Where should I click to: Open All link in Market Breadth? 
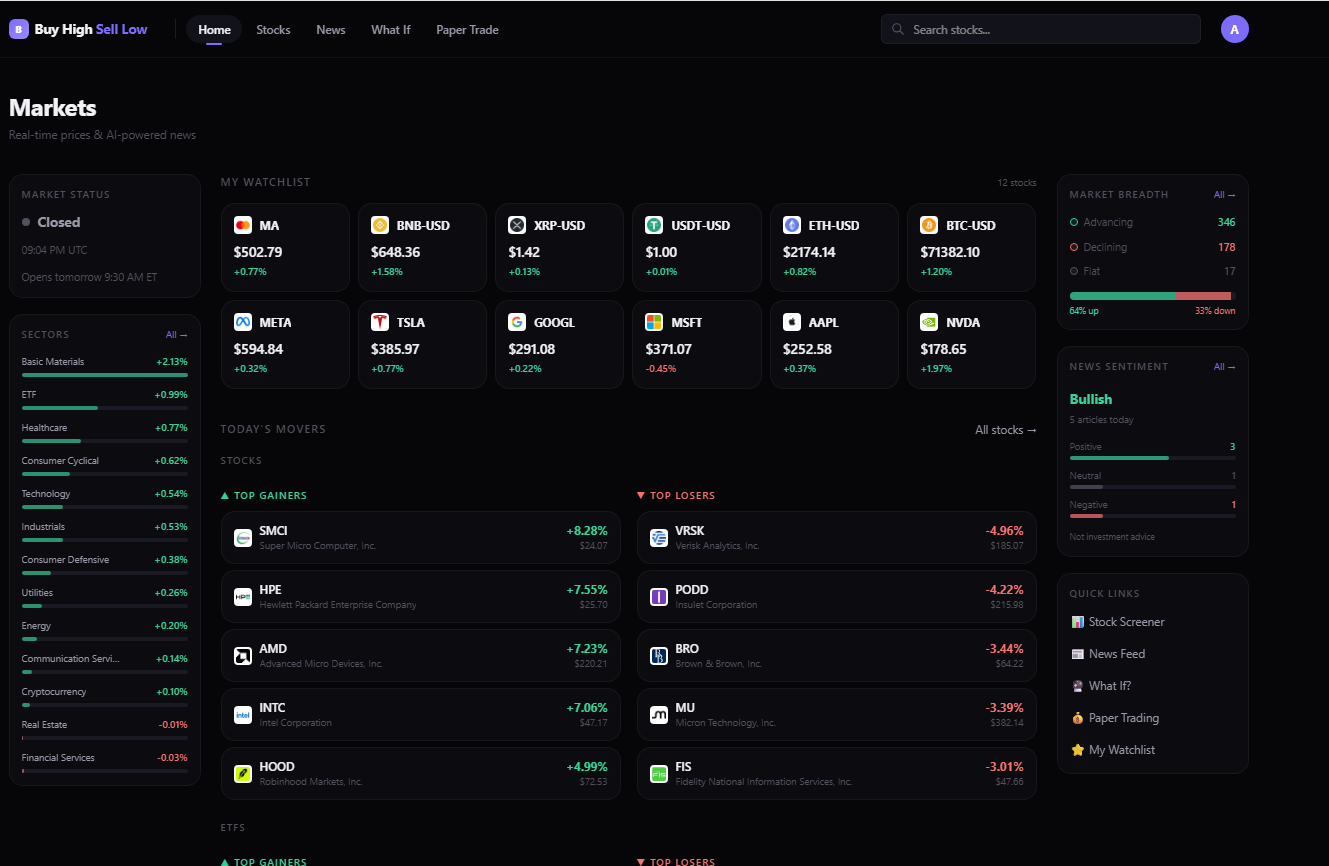point(1224,195)
